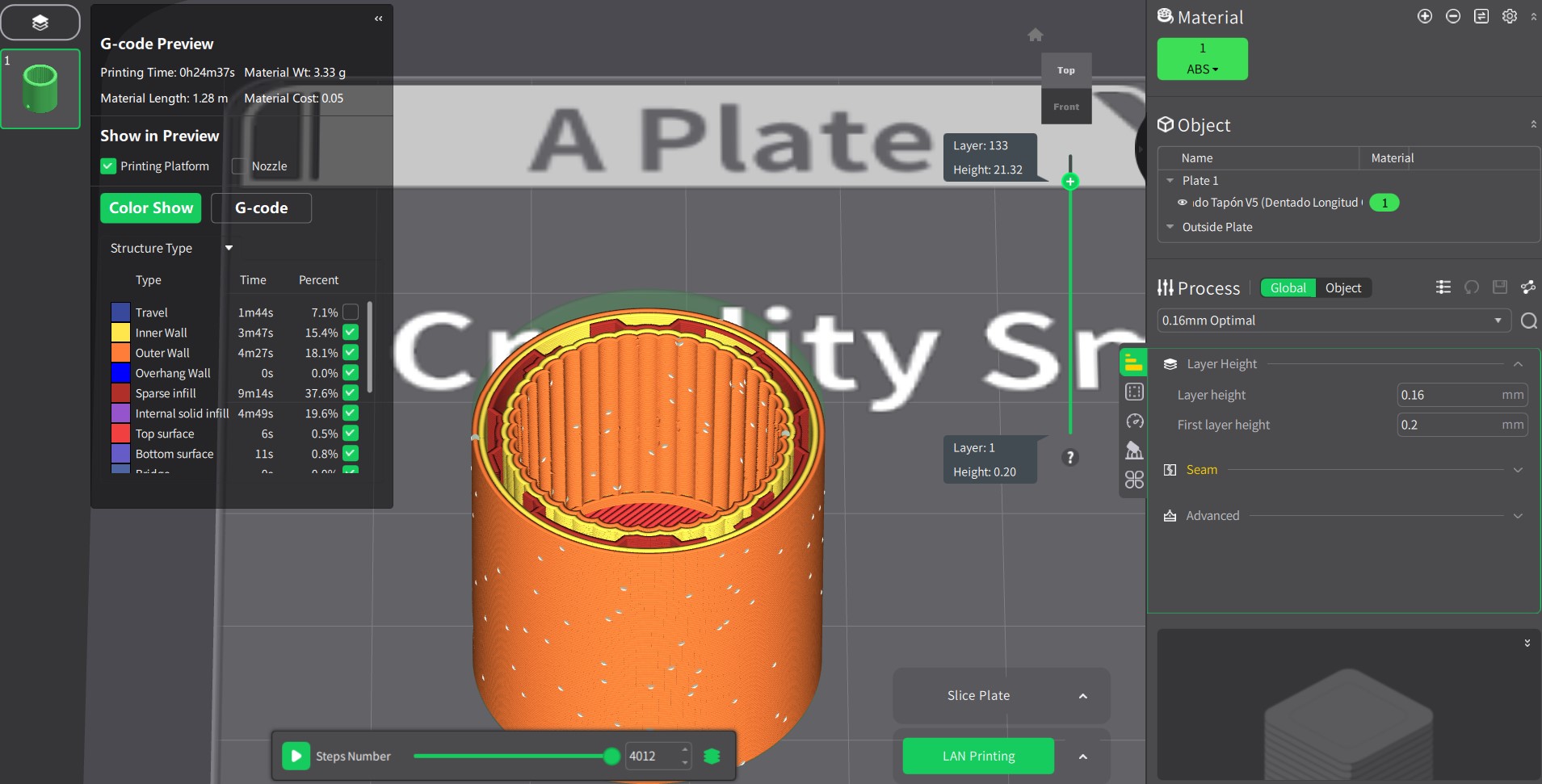Click the Slice Plate button

tap(978, 695)
